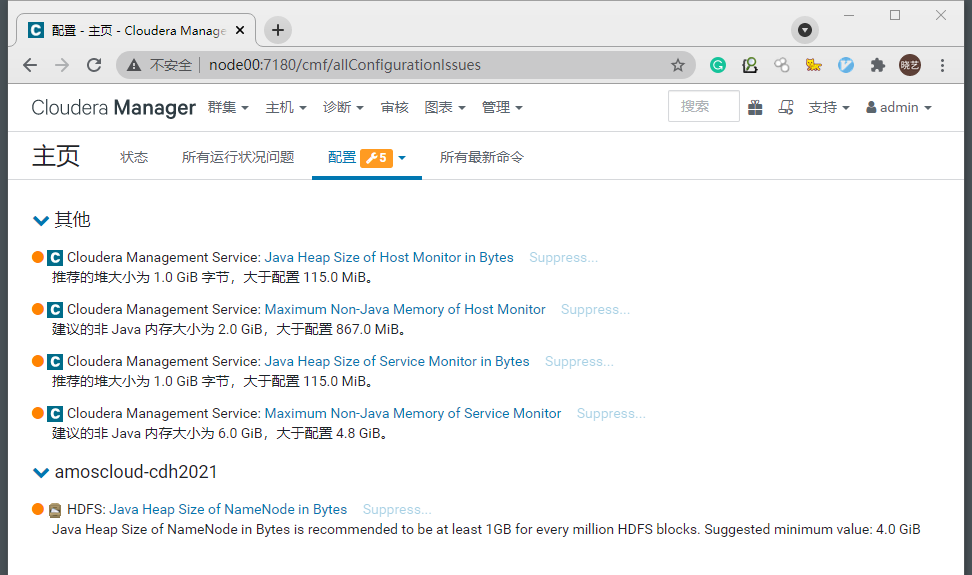972x575 pixels.
Task: Open the blue bird extension icon
Action: pos(846,65)
